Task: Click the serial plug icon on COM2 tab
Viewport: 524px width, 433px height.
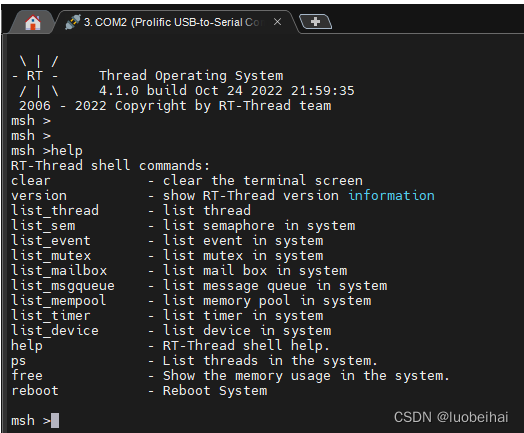Action: 73,22
